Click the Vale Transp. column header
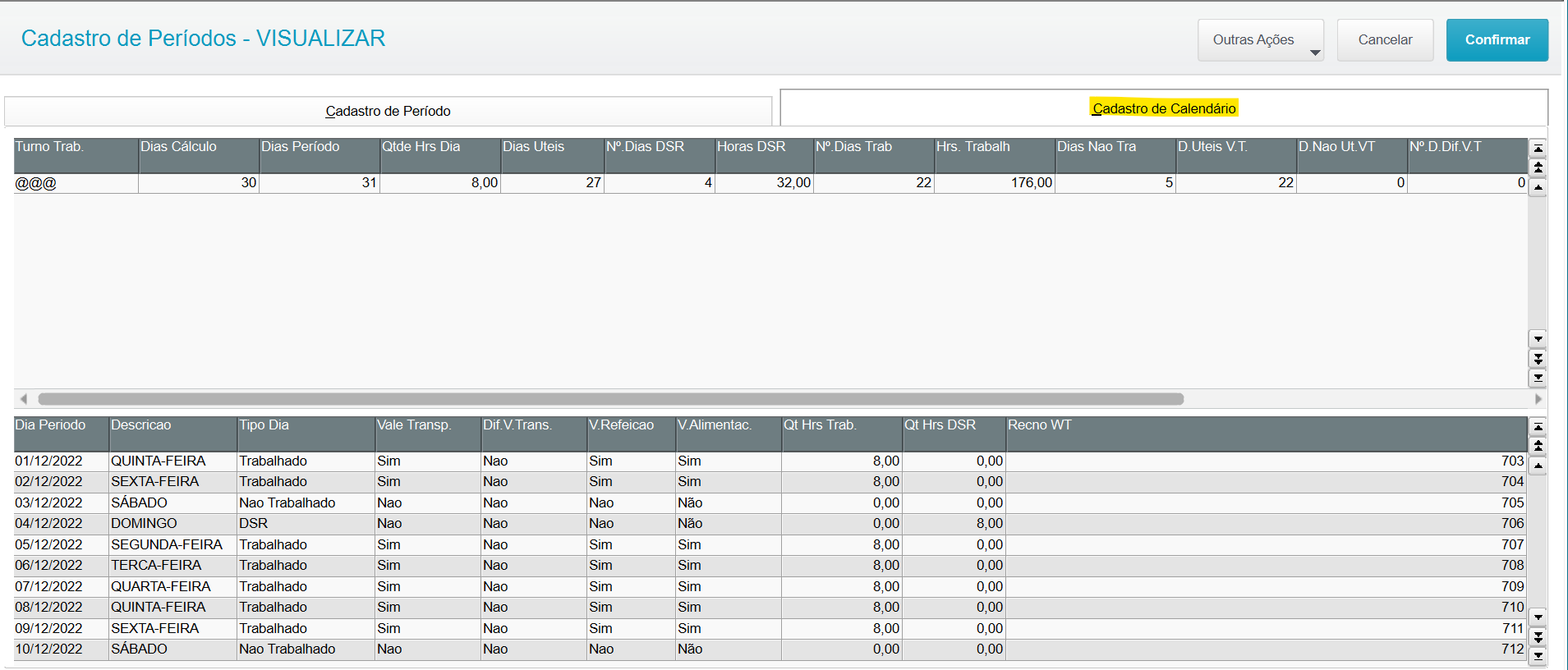The height and width of the screenshot is (670, 1568). point(429,434)
